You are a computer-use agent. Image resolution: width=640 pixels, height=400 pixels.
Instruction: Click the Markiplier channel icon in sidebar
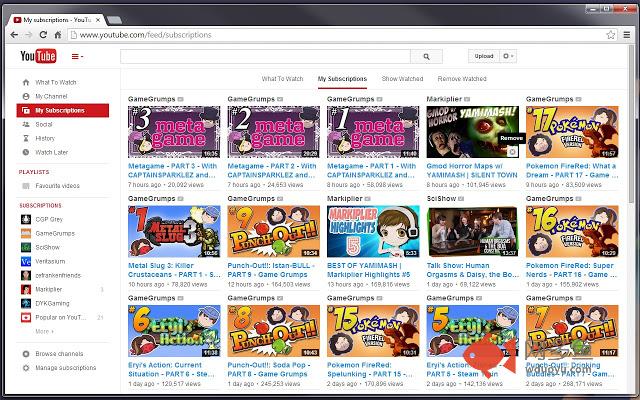point(26,289)
